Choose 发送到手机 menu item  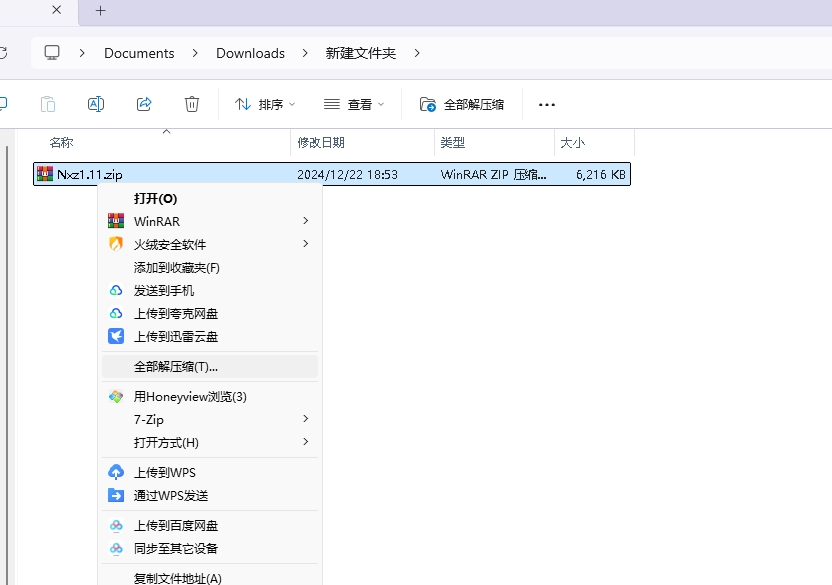(210, 290)
